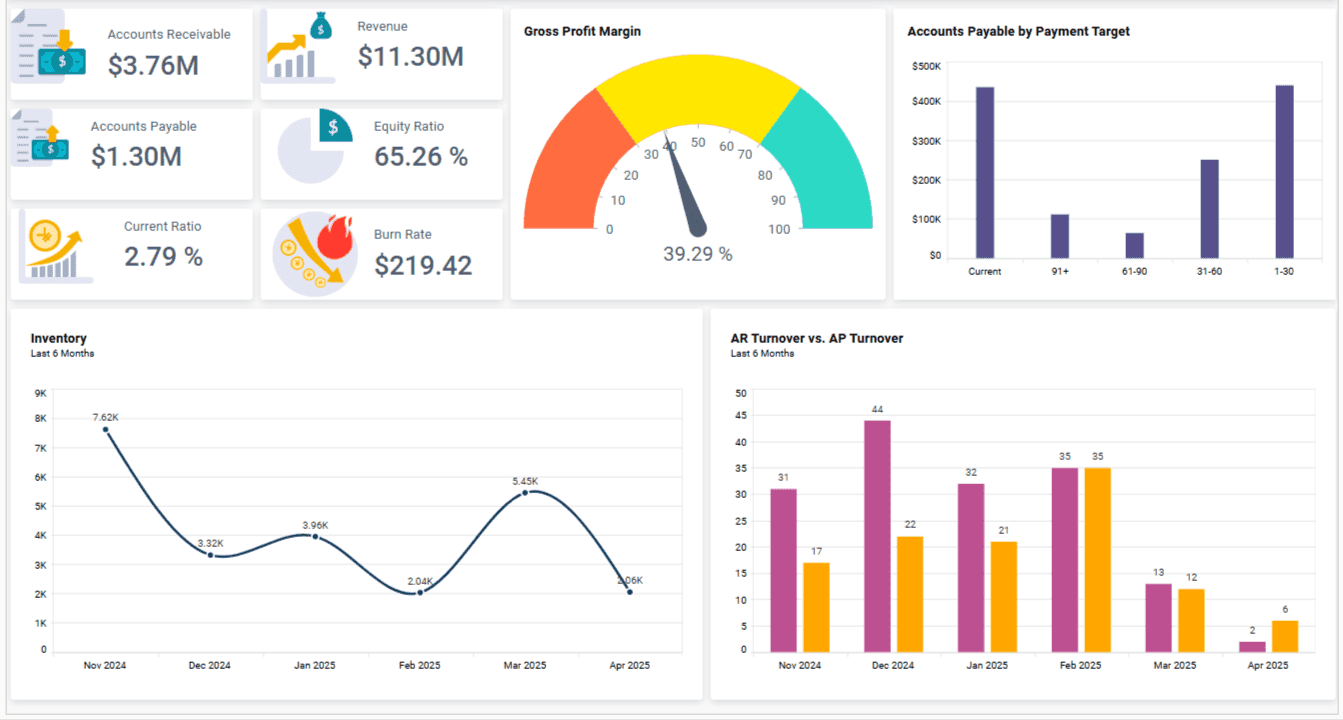This screenshot has width=1343, height=720.
Task: Click the tallest 1-30 payment target bar
Action: (x=1282, y=170)
